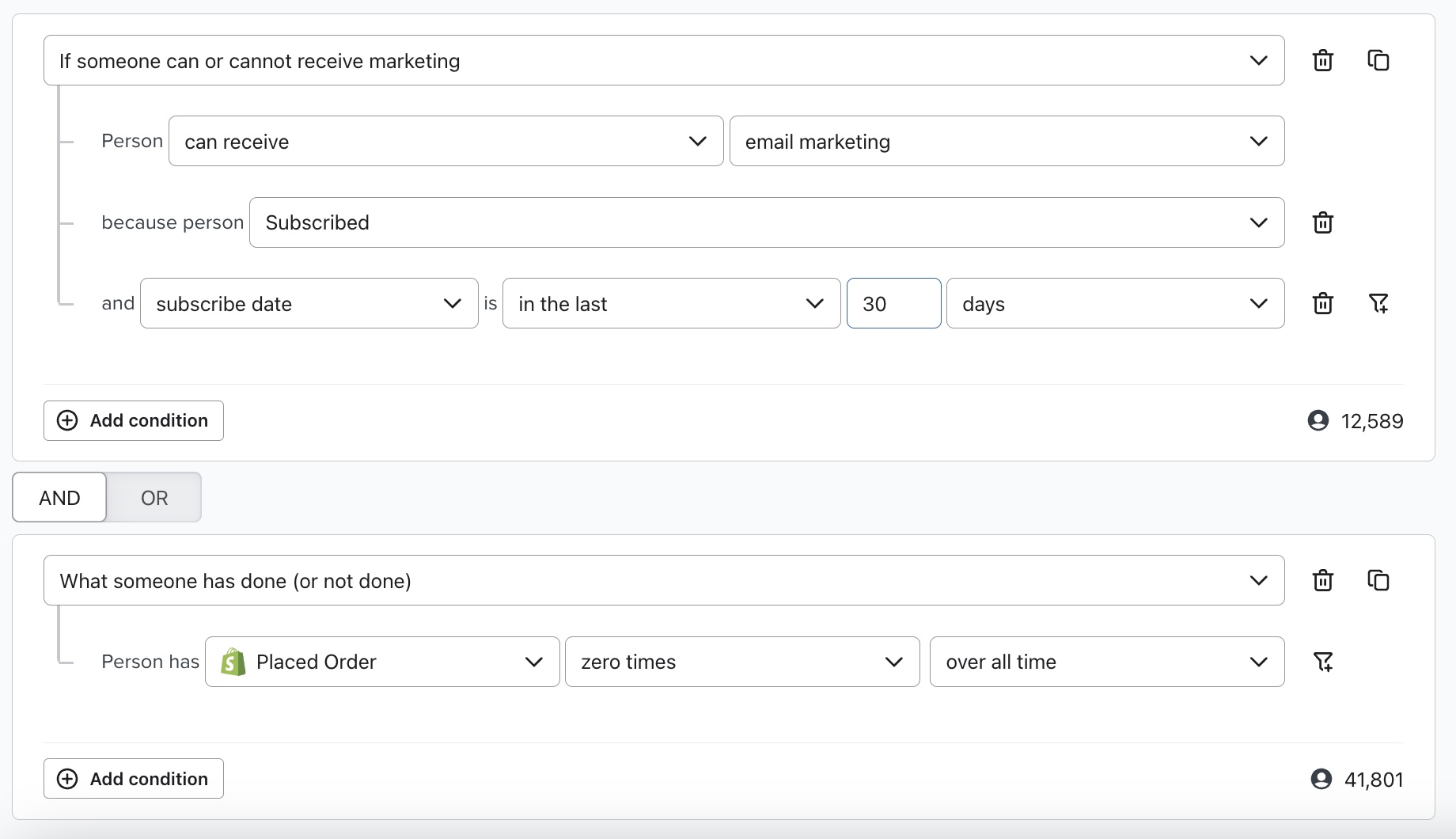Click the first Add condition button
The image size is (1456, 839).
(134, 420)
